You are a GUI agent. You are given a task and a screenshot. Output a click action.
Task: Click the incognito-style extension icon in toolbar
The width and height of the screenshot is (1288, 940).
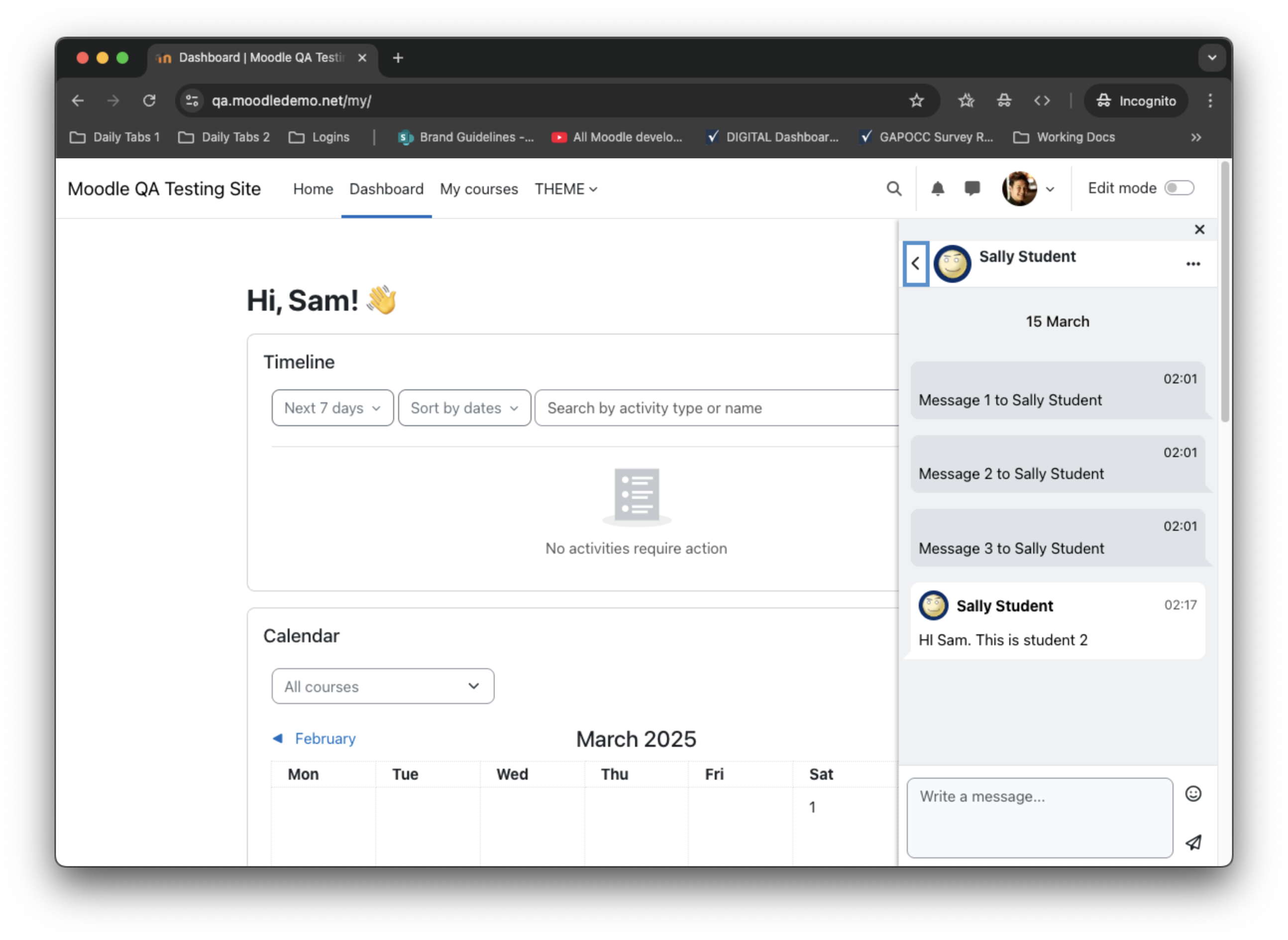pos(1003,101)
